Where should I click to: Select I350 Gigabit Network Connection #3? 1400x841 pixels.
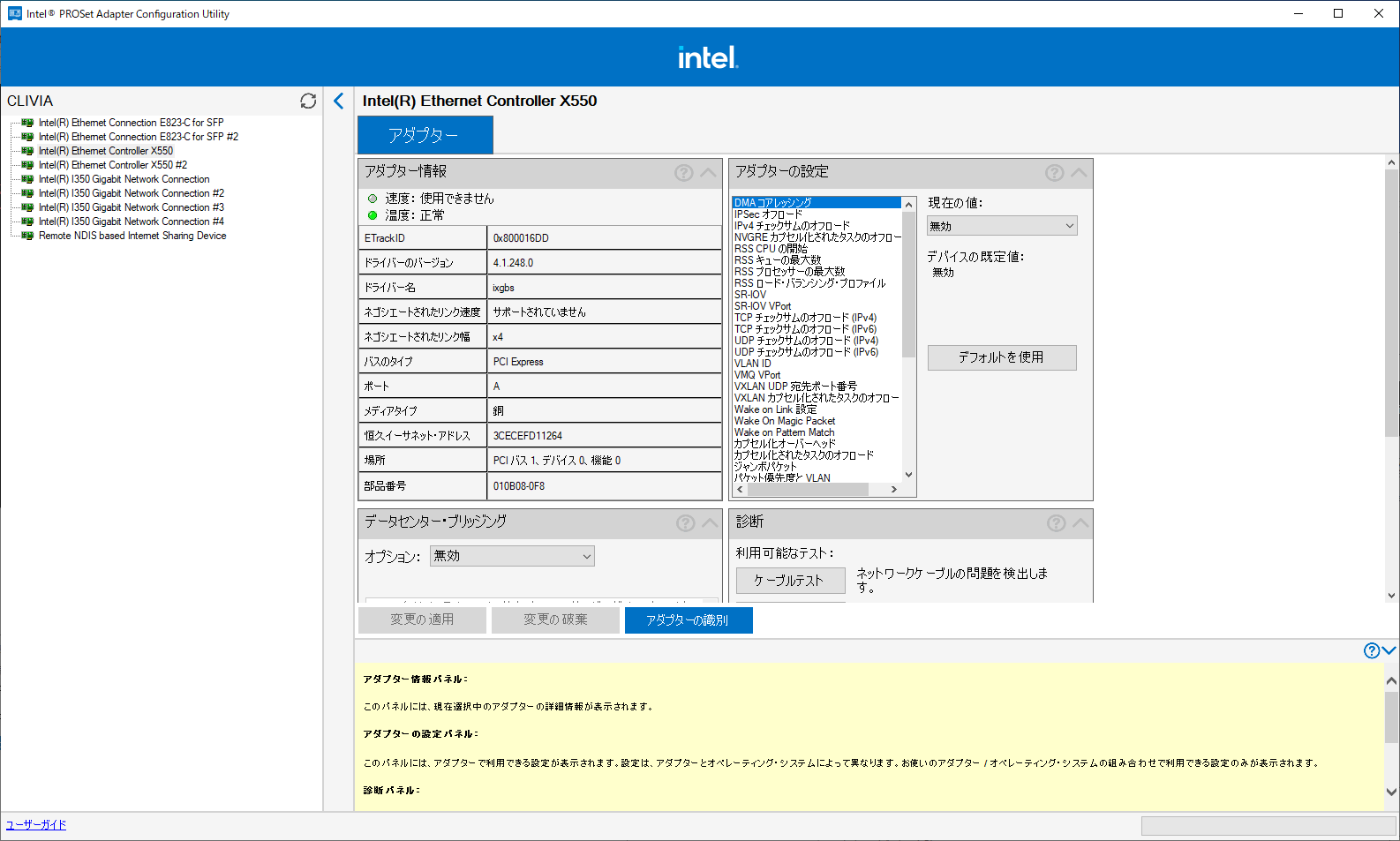pos(131,207)
